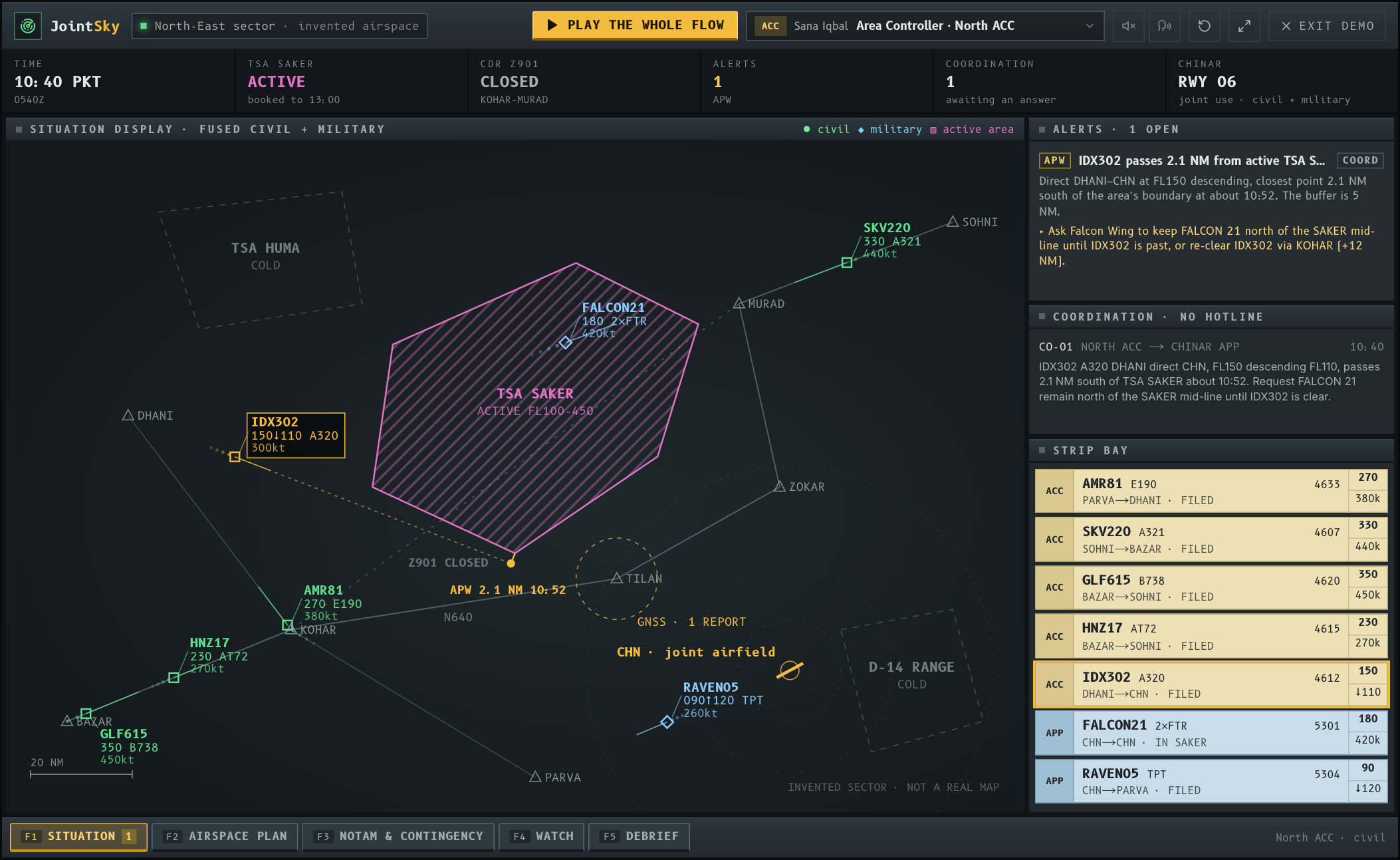Image resolution: width=1400 pixels, height=860 pixels.
Task: Select the RAVEN05 TPT flight strip
Action: pyautogui.click(x=1211, y=781)
